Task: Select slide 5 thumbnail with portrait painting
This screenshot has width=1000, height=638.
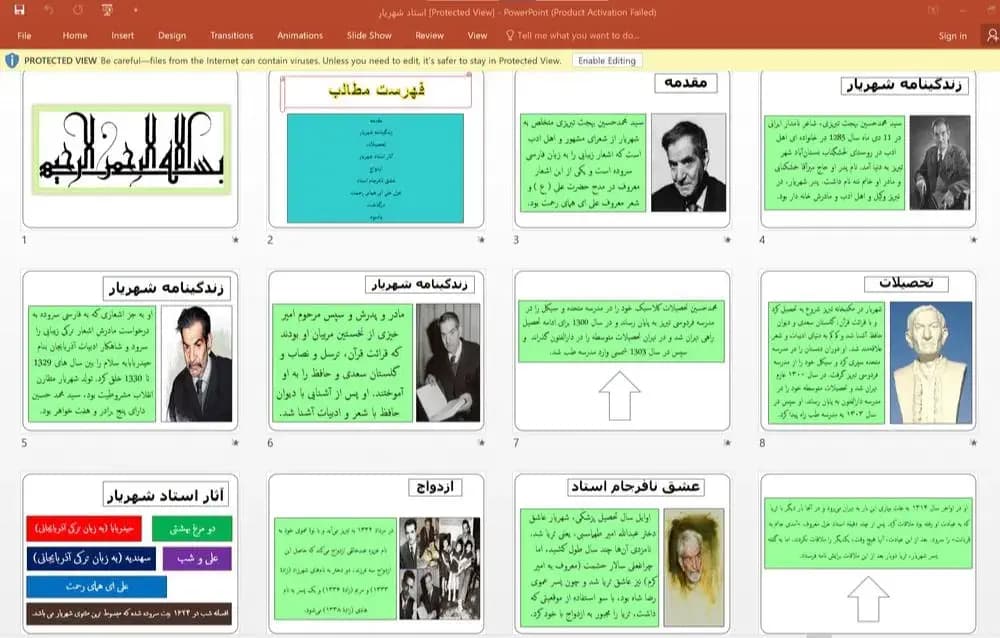Action: click(x=130, y=350)
